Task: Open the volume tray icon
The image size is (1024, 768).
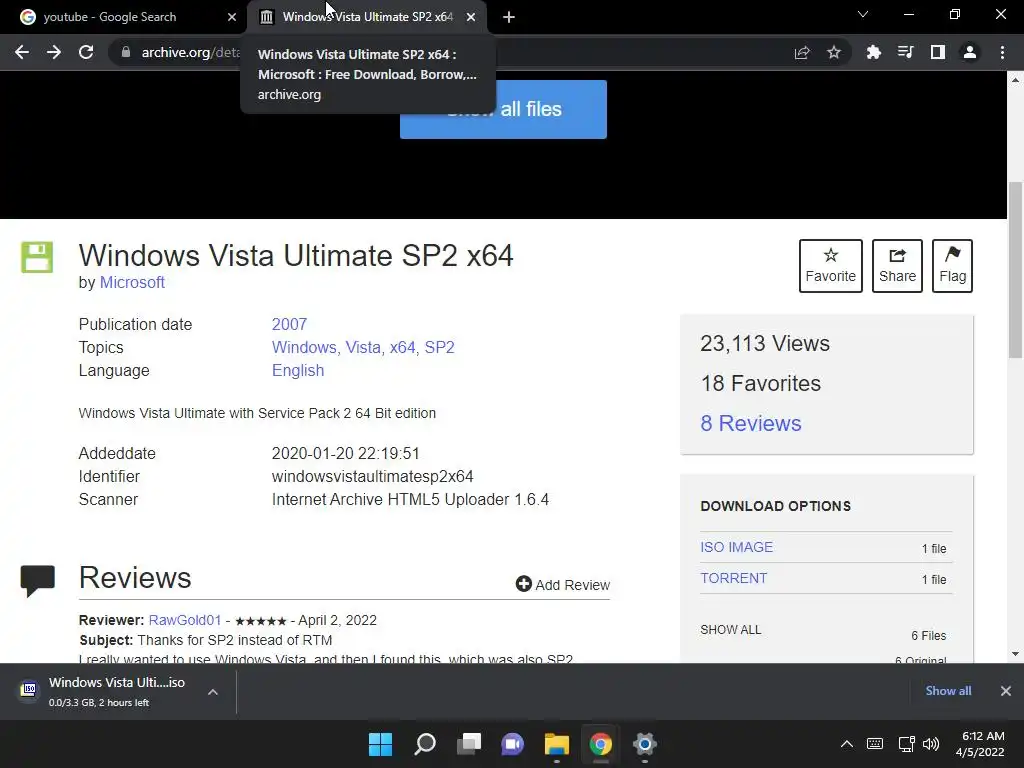Action: click(931, 744)
